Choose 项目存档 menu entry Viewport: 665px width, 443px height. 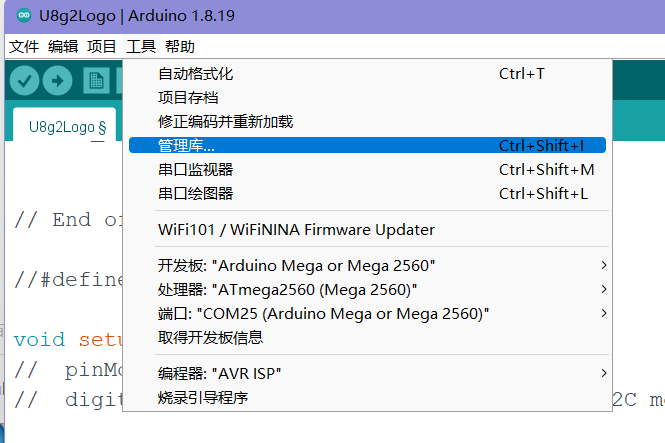click(367, 98)
